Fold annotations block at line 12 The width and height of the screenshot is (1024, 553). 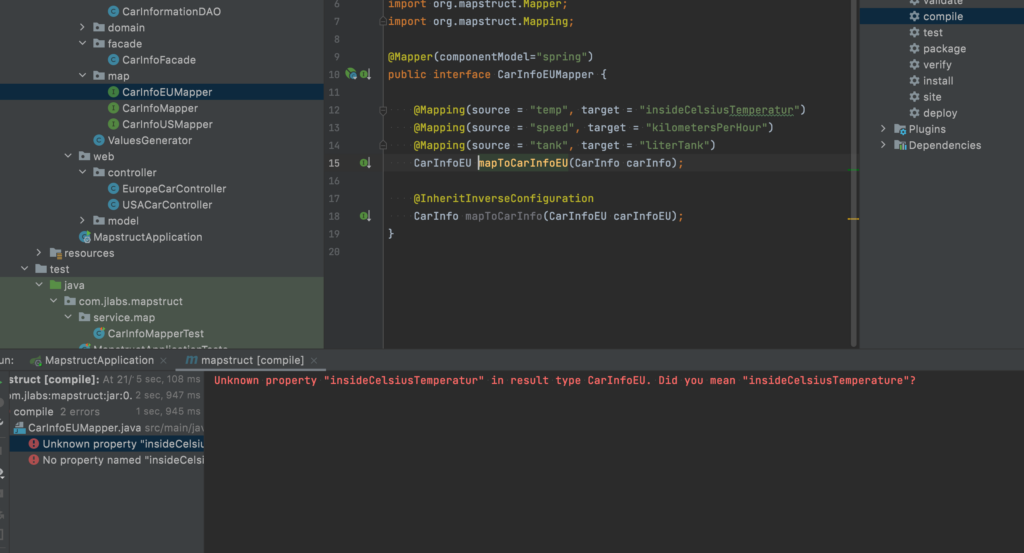(383, 110)
